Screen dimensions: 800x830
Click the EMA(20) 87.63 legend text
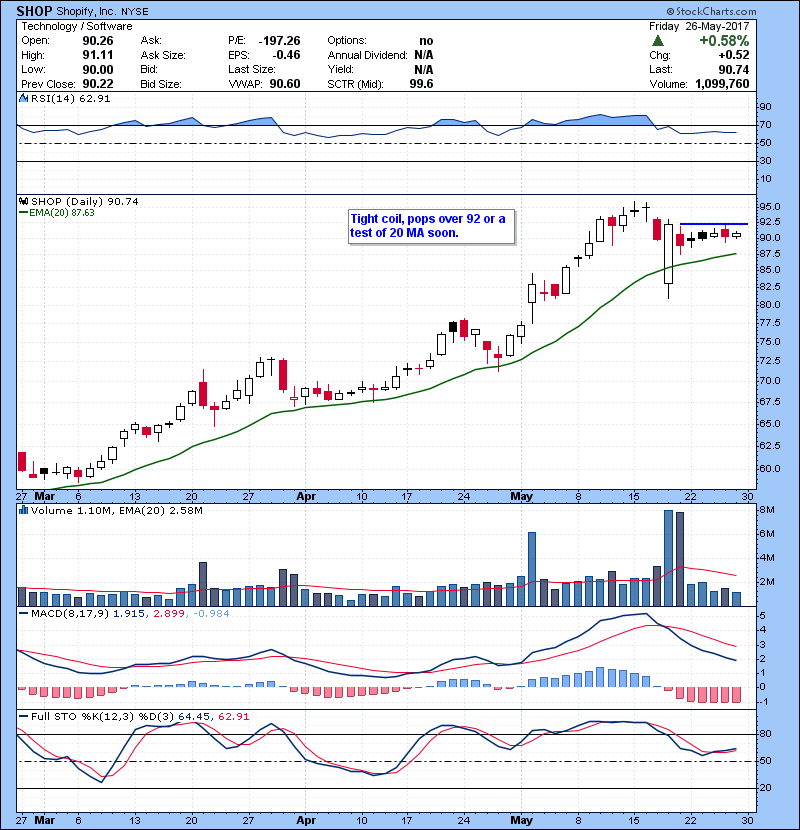coord(62,213)
